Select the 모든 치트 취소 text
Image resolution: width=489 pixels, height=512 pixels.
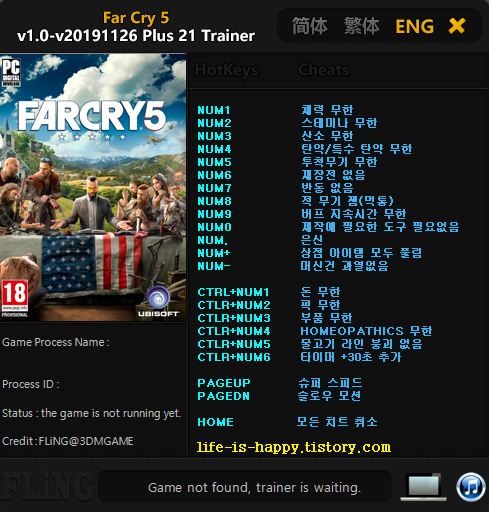pyautogui.click(x=337, y=422)
